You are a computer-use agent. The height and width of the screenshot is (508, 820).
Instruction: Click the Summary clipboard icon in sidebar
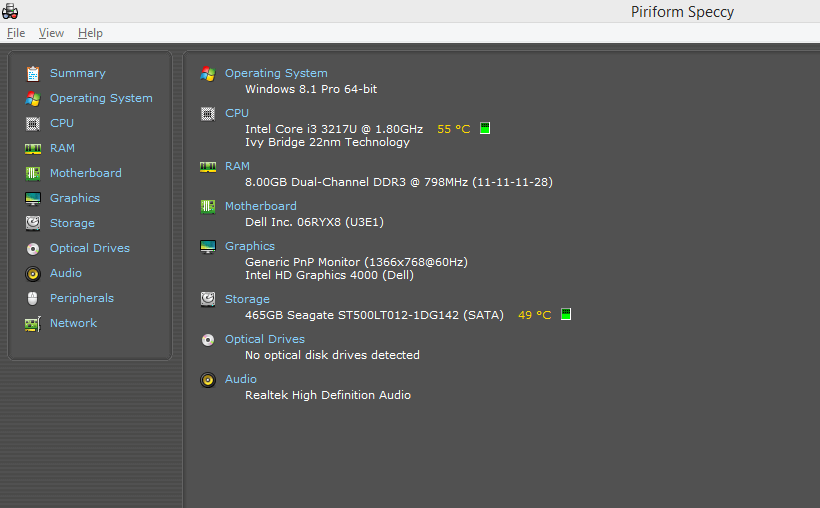(33, 74)
